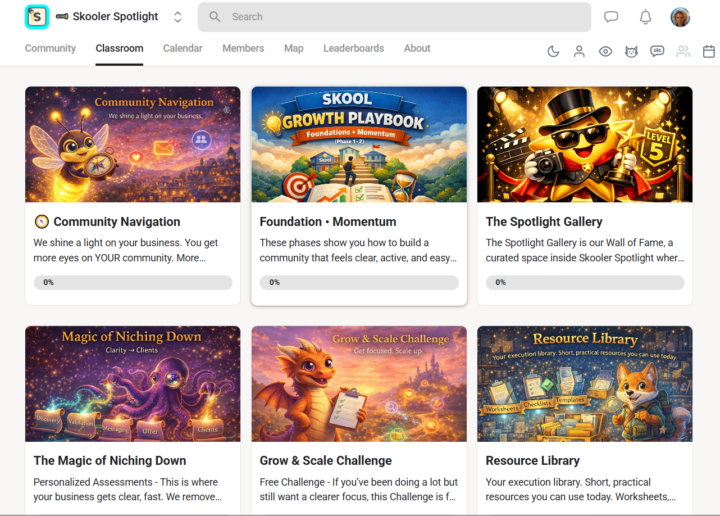
Task: Click the Resource Library course title
Action: pos(533,460)
